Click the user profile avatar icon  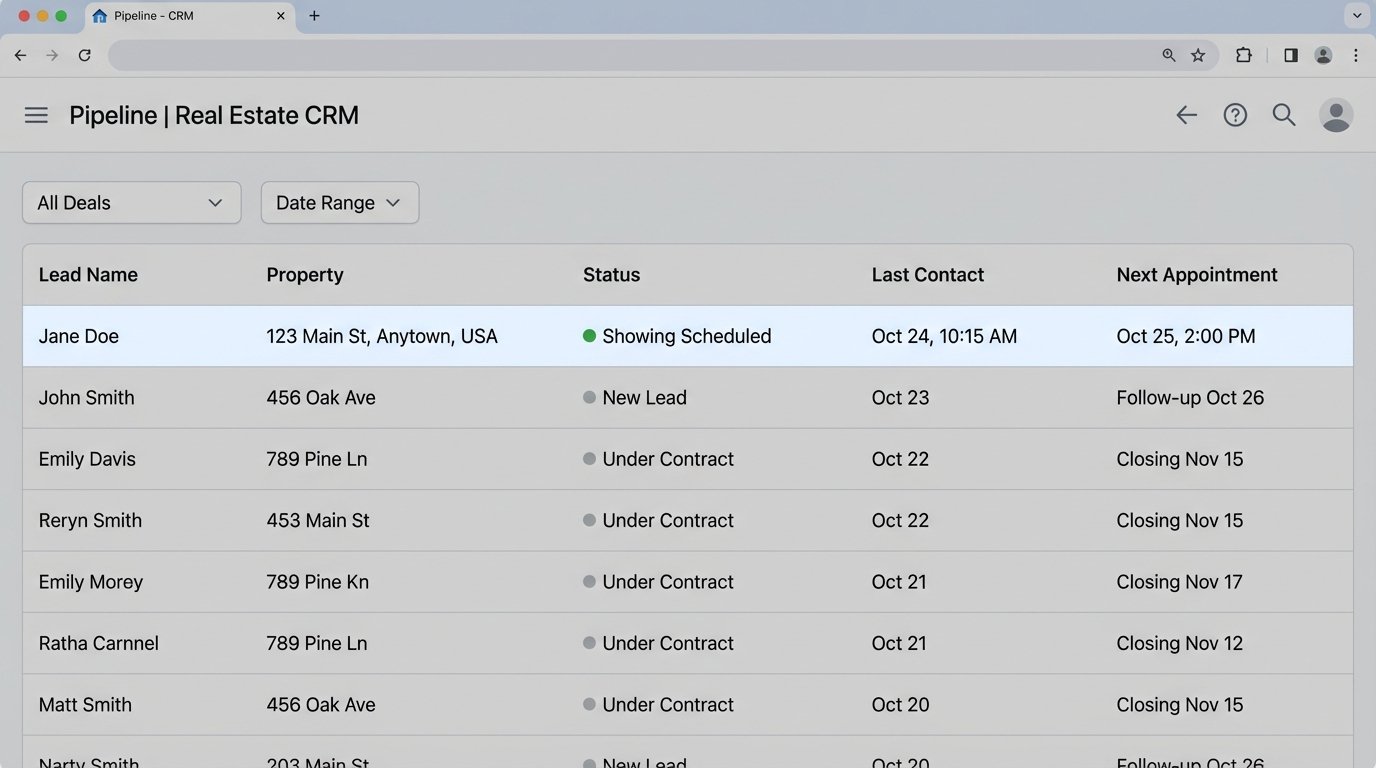pos(1336,115)
